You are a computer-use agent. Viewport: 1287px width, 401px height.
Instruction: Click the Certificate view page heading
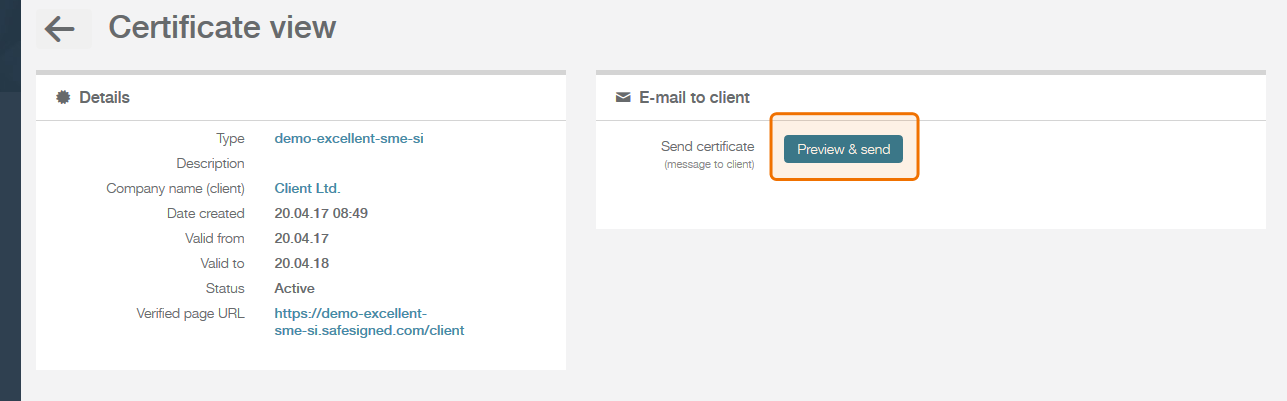[x=222, y=28]
